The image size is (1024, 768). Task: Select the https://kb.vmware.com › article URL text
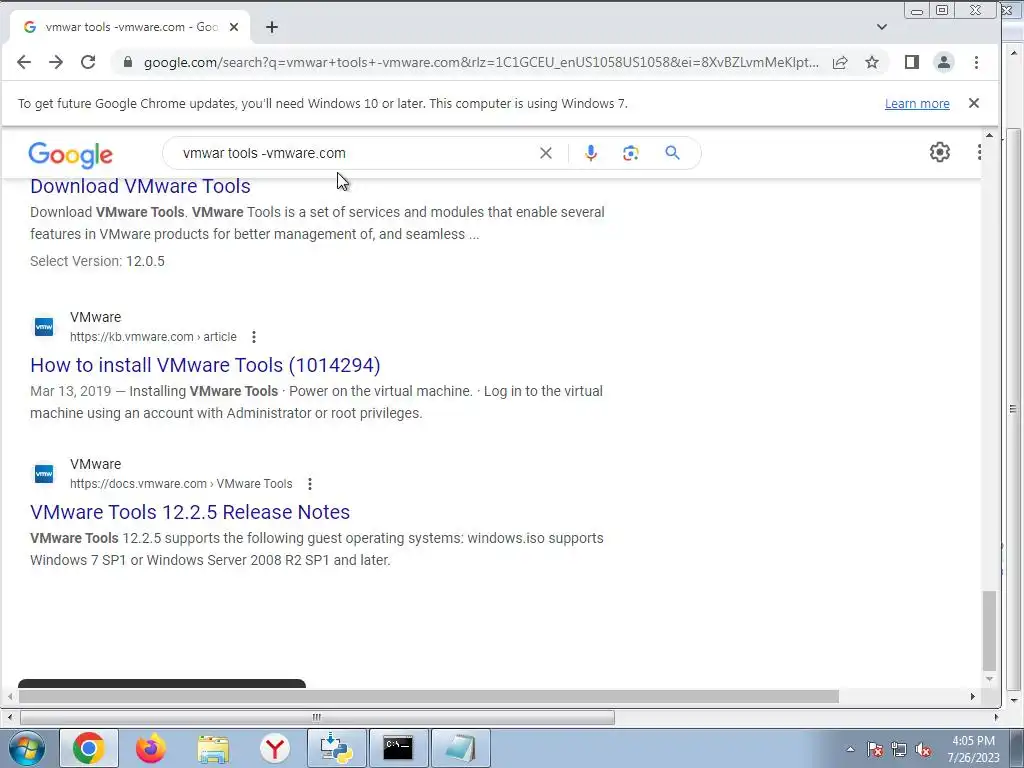click(x=153, y=337)
